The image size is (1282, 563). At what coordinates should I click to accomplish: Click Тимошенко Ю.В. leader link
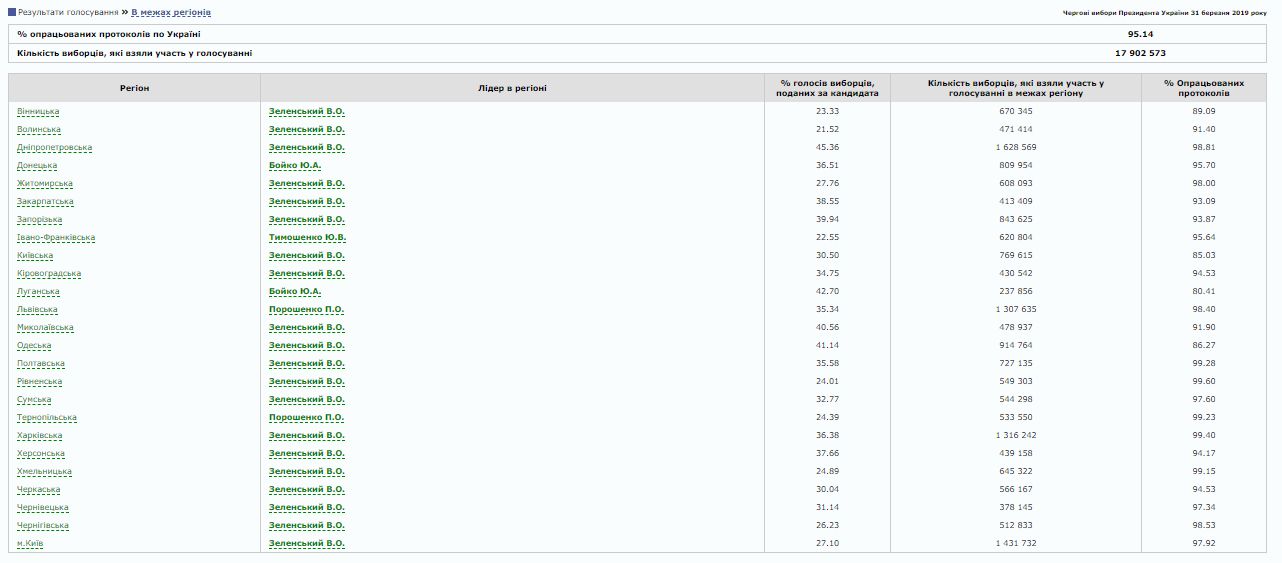307,237
